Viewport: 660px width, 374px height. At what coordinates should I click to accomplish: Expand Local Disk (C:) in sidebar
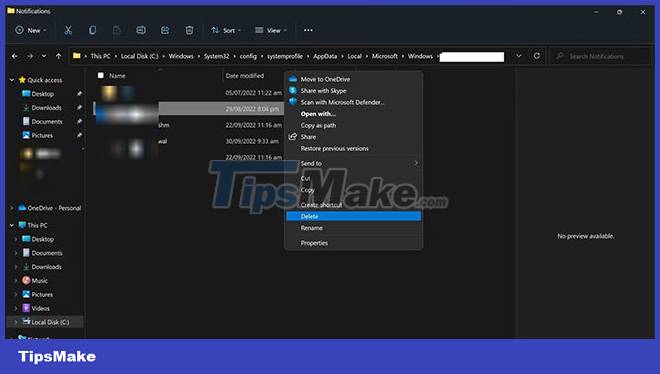16,322
